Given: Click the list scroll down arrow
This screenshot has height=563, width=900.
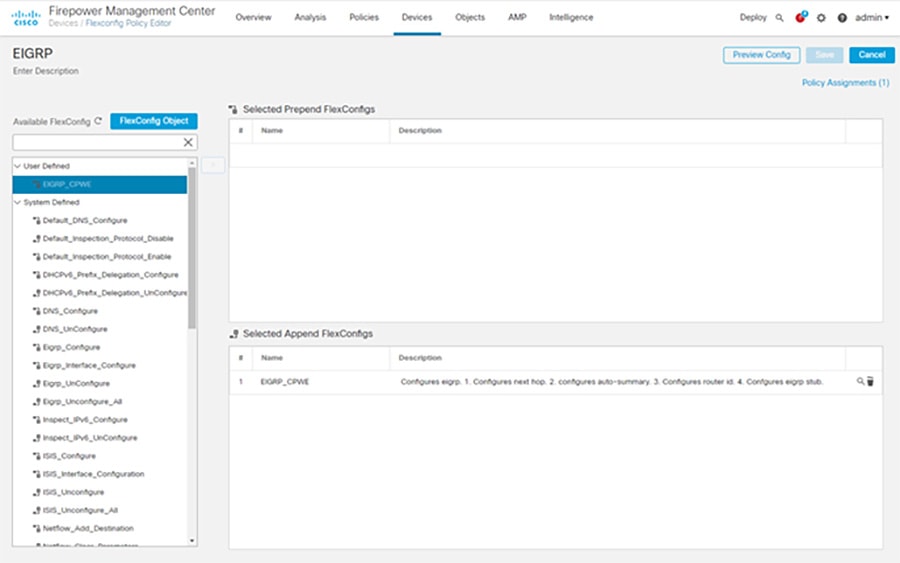Looking at the screenshot, I should tap(192, 541).
